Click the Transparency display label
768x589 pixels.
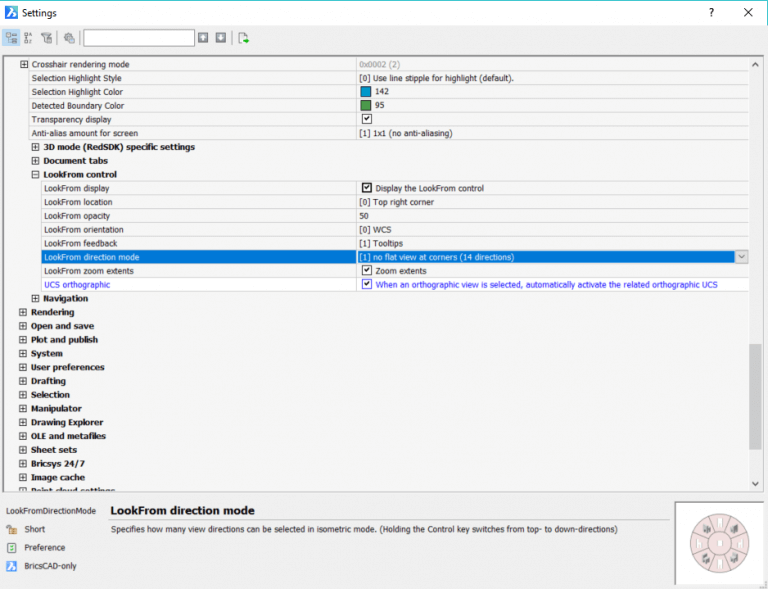click(x=72, y=119)
